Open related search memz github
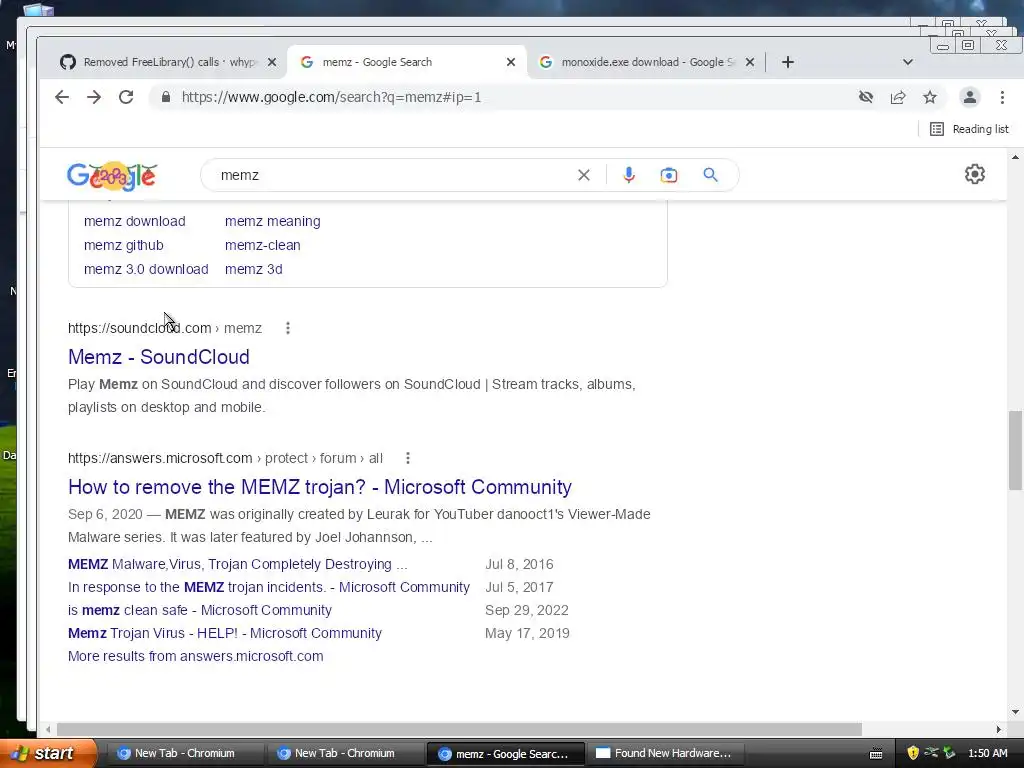 coord(123,246)
